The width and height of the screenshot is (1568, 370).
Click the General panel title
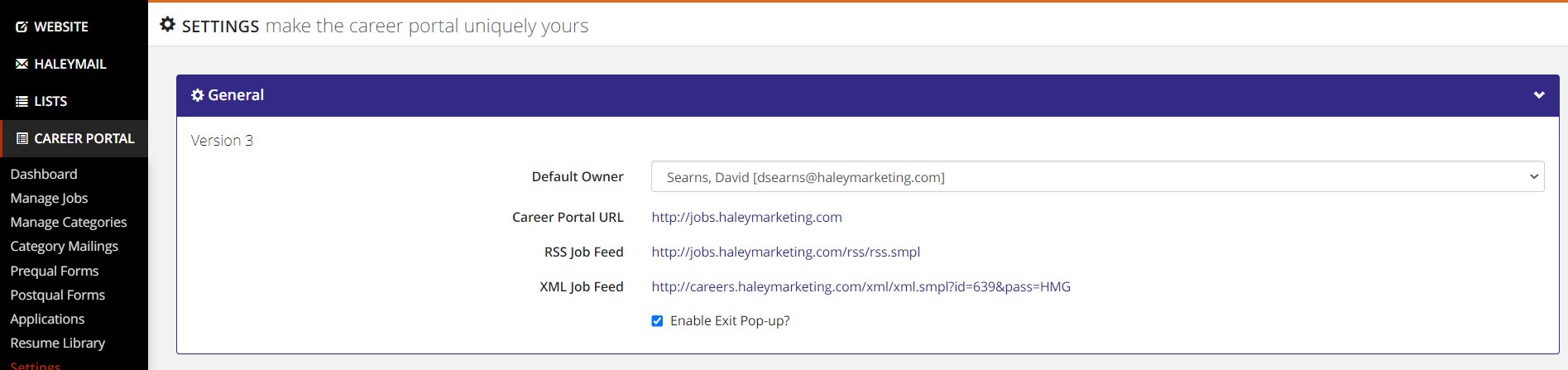[x=236, y=95]
